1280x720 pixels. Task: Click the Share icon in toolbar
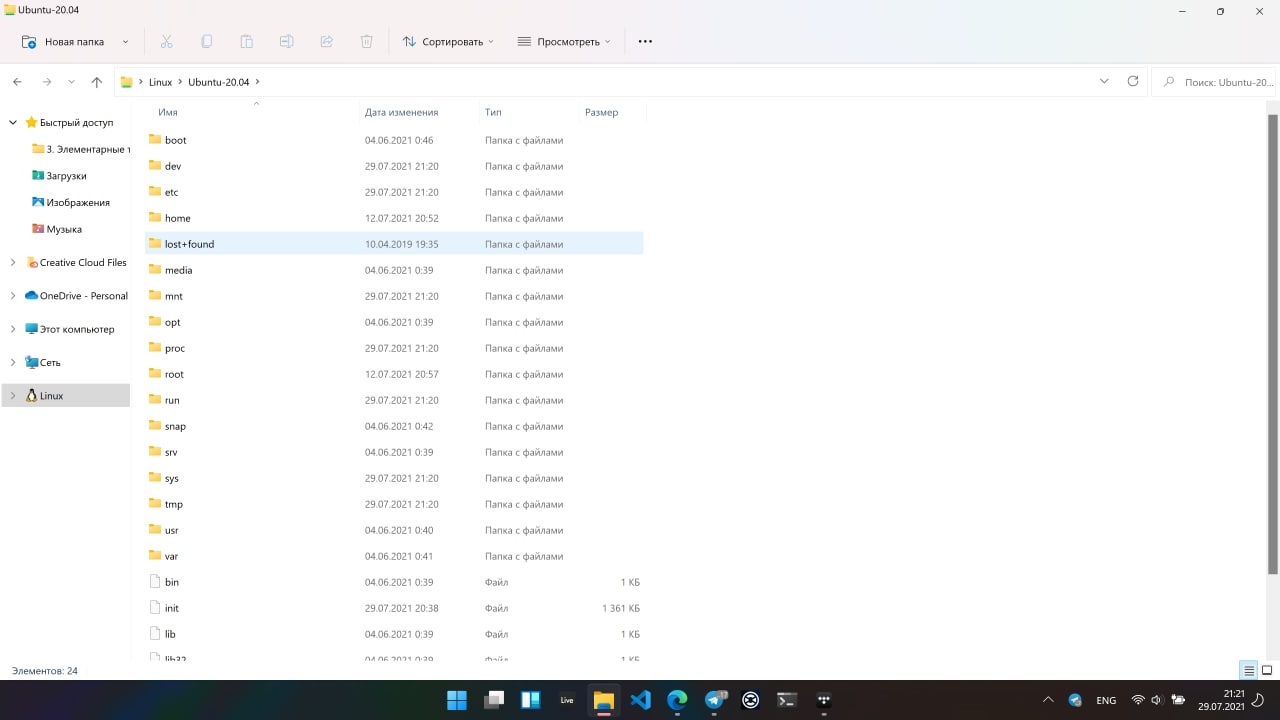point(326,42)
